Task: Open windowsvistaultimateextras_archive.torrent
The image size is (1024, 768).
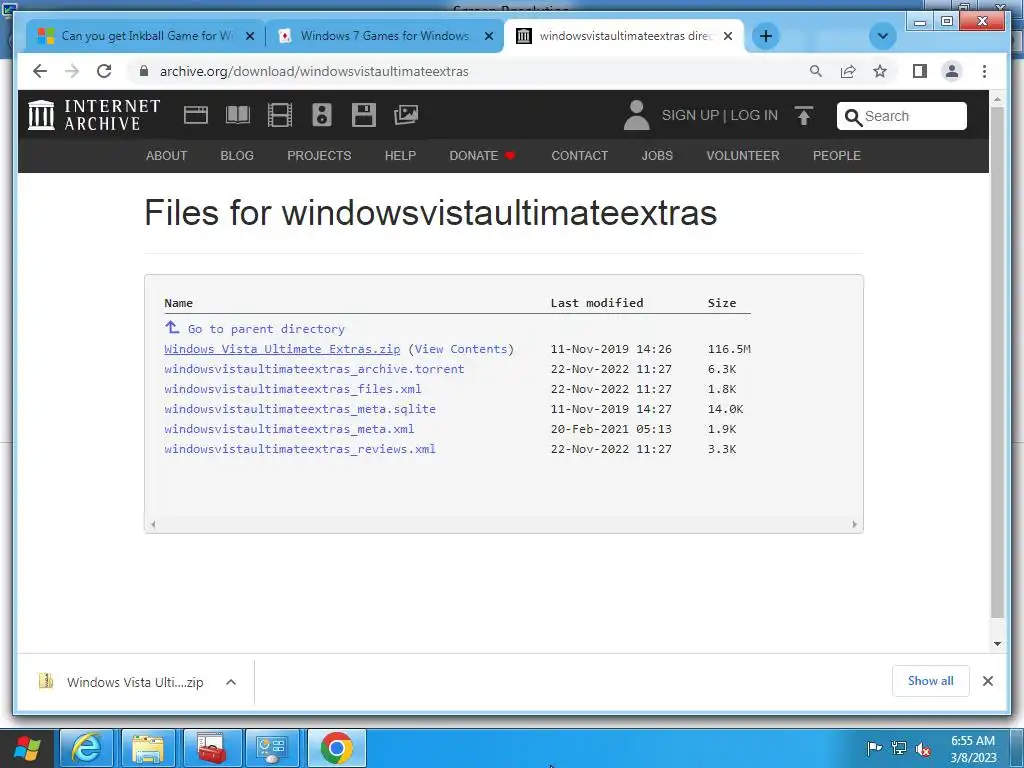Action: tap(314, 369)
